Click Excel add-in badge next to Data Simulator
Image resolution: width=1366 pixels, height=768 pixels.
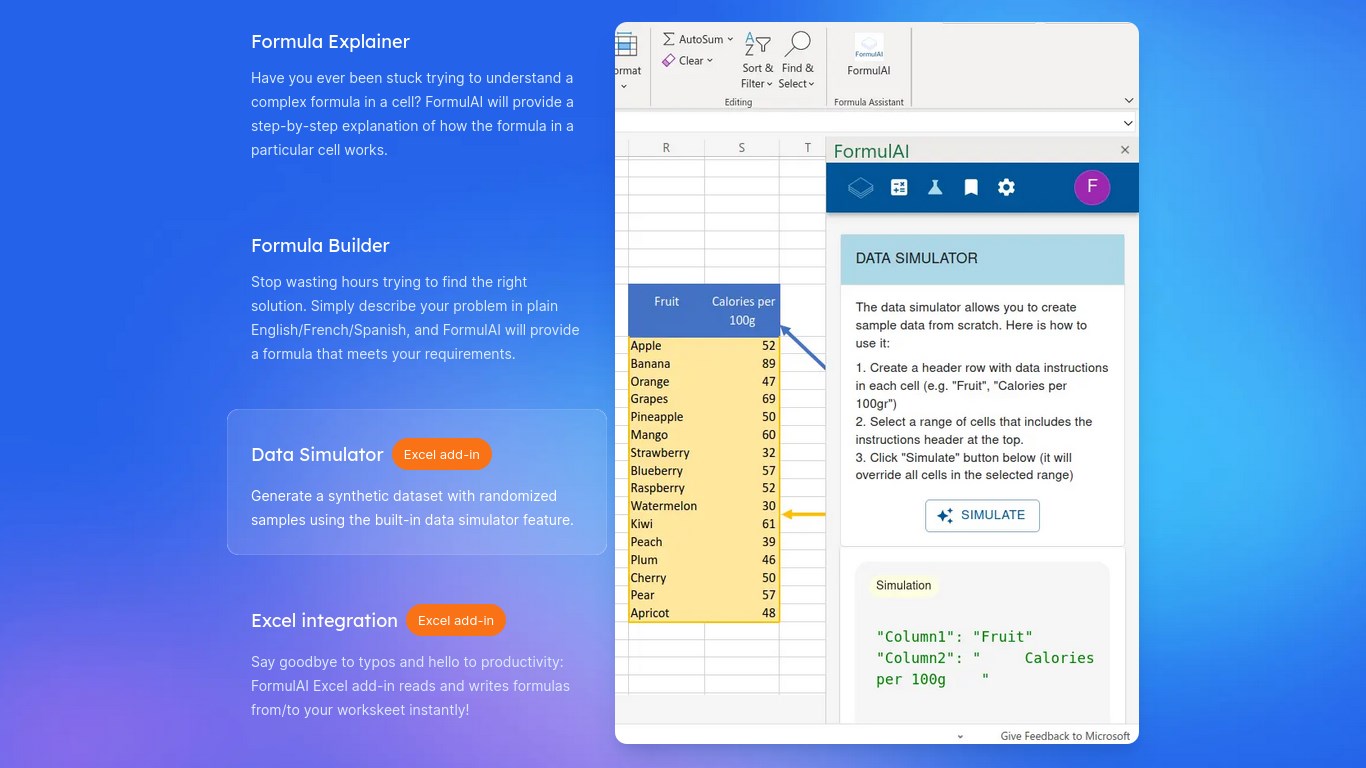tap(442, 454)
